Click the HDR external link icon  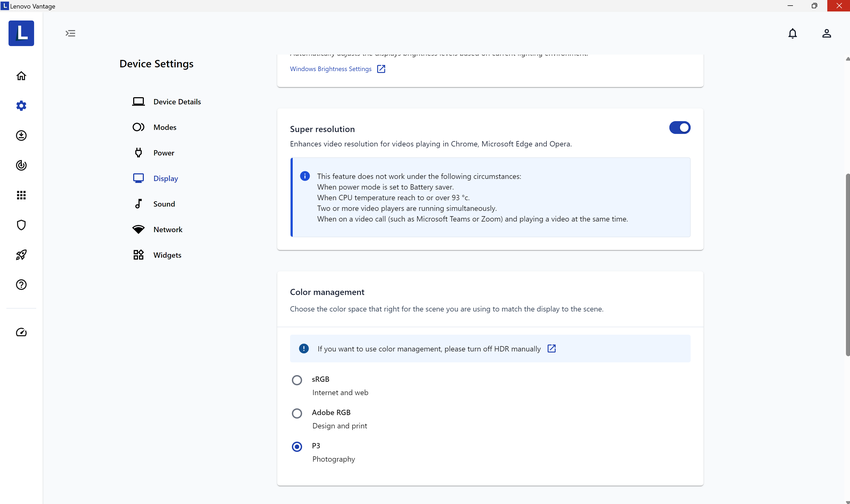(x=551, y=349)
